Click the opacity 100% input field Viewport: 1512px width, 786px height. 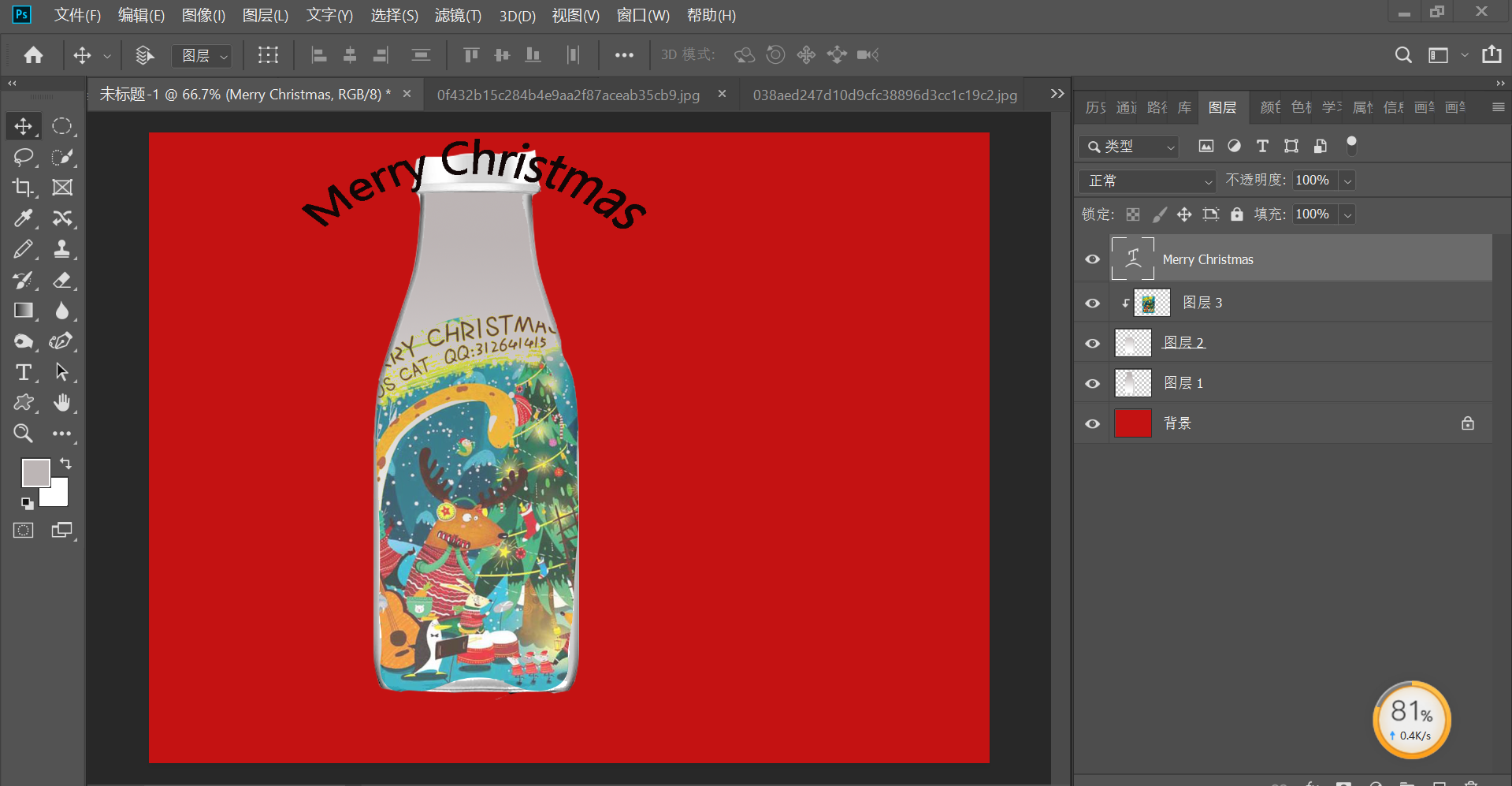pyautogui.click(x=1314, y=181)
